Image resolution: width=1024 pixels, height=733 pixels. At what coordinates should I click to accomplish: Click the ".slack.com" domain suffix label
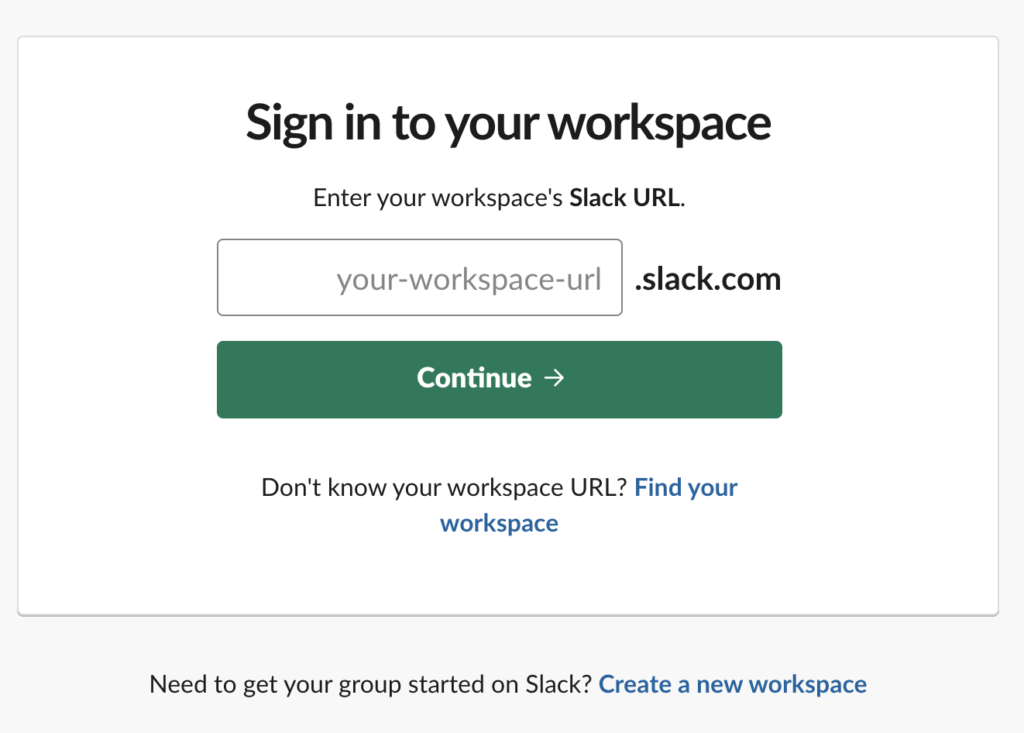(708, 279)
